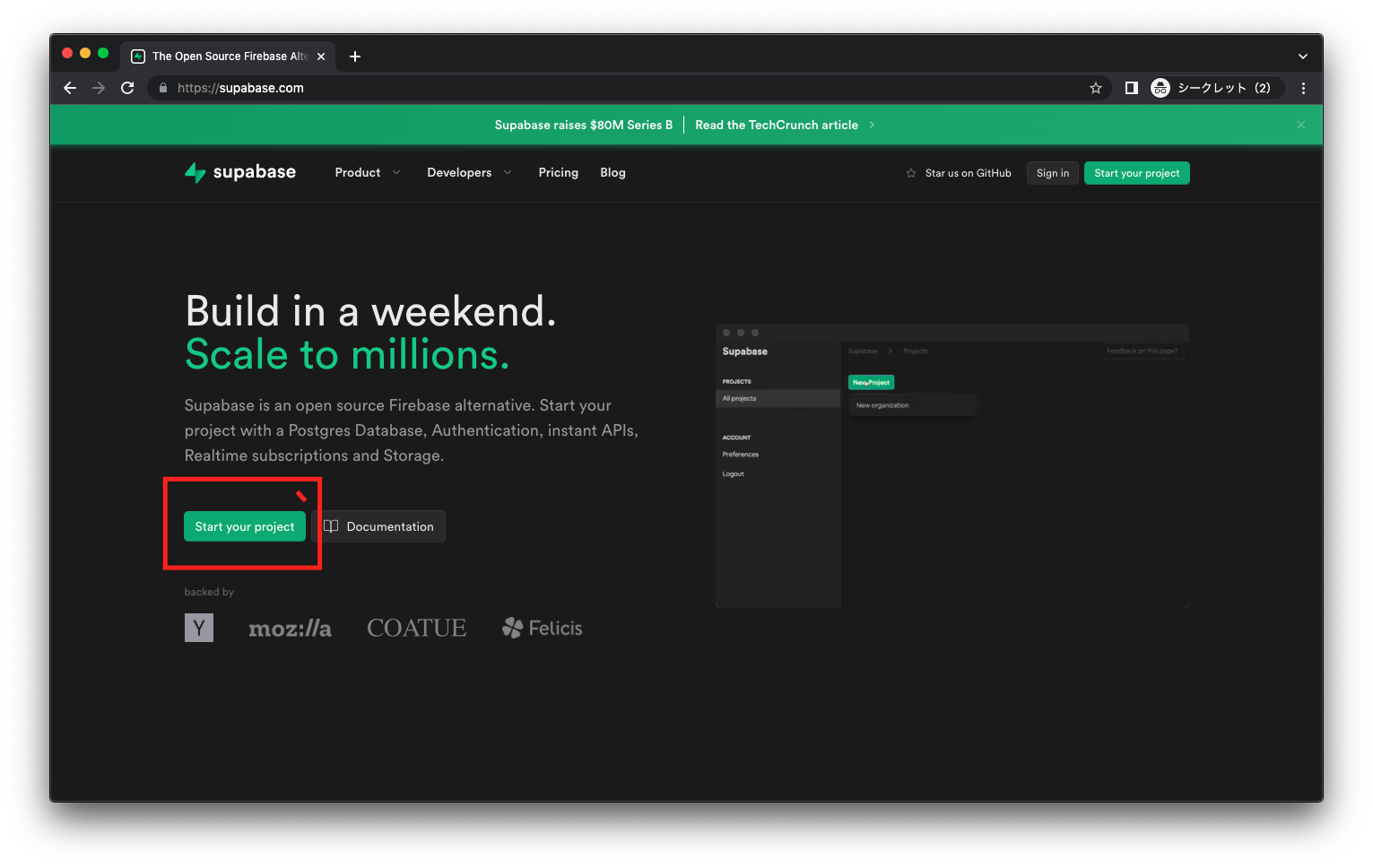The width and height of the screenshot is (1373, 868).
Task: Bookmark this page with the star icon
Action: (1095, 88)
